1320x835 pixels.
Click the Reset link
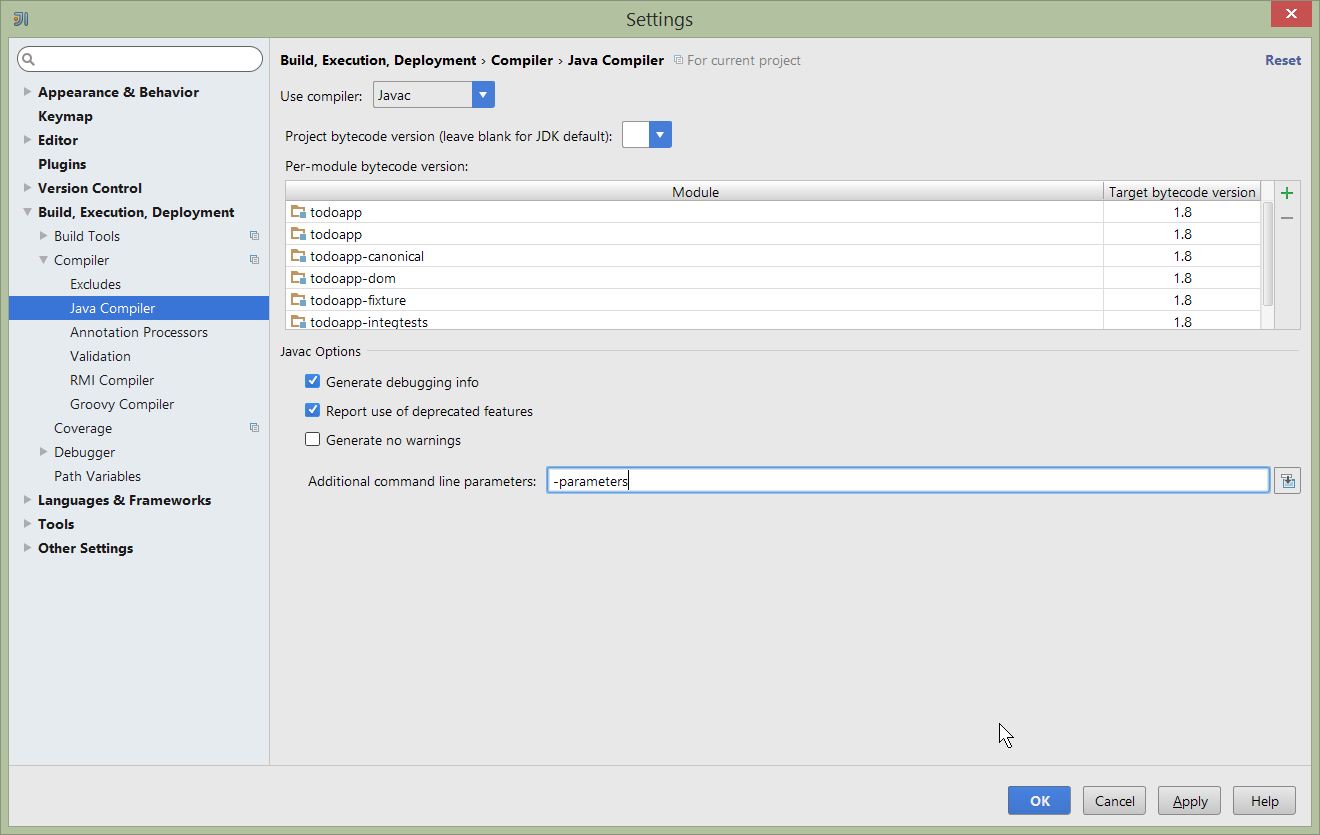[x=1282, y=60]
